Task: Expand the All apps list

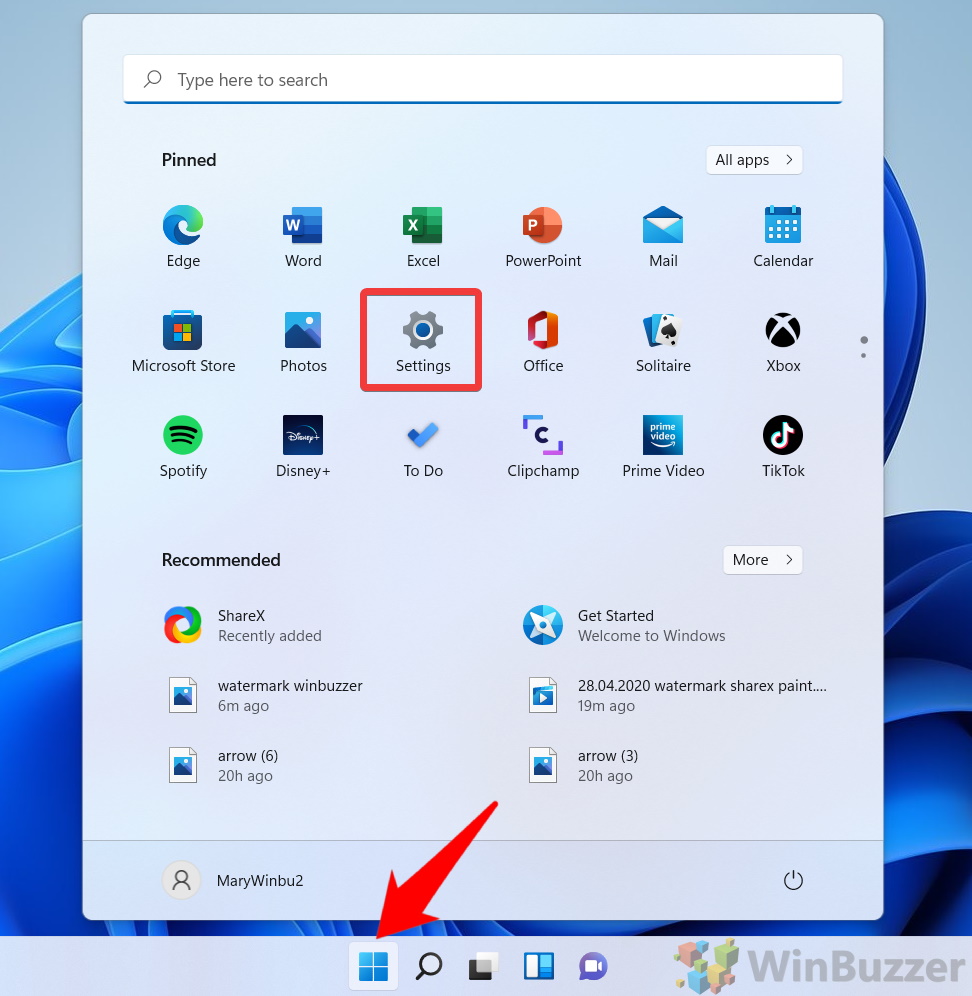Action: click(x=754, y=160)
